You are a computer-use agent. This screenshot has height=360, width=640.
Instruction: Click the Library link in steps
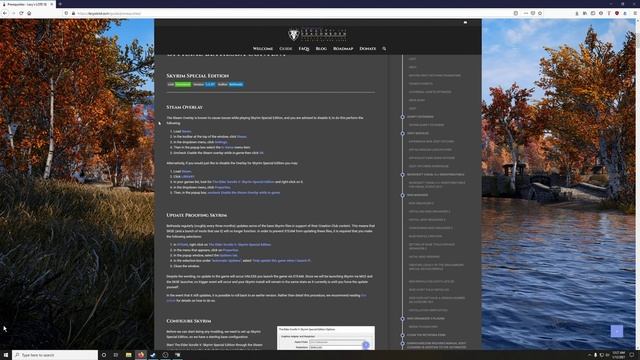188,177
